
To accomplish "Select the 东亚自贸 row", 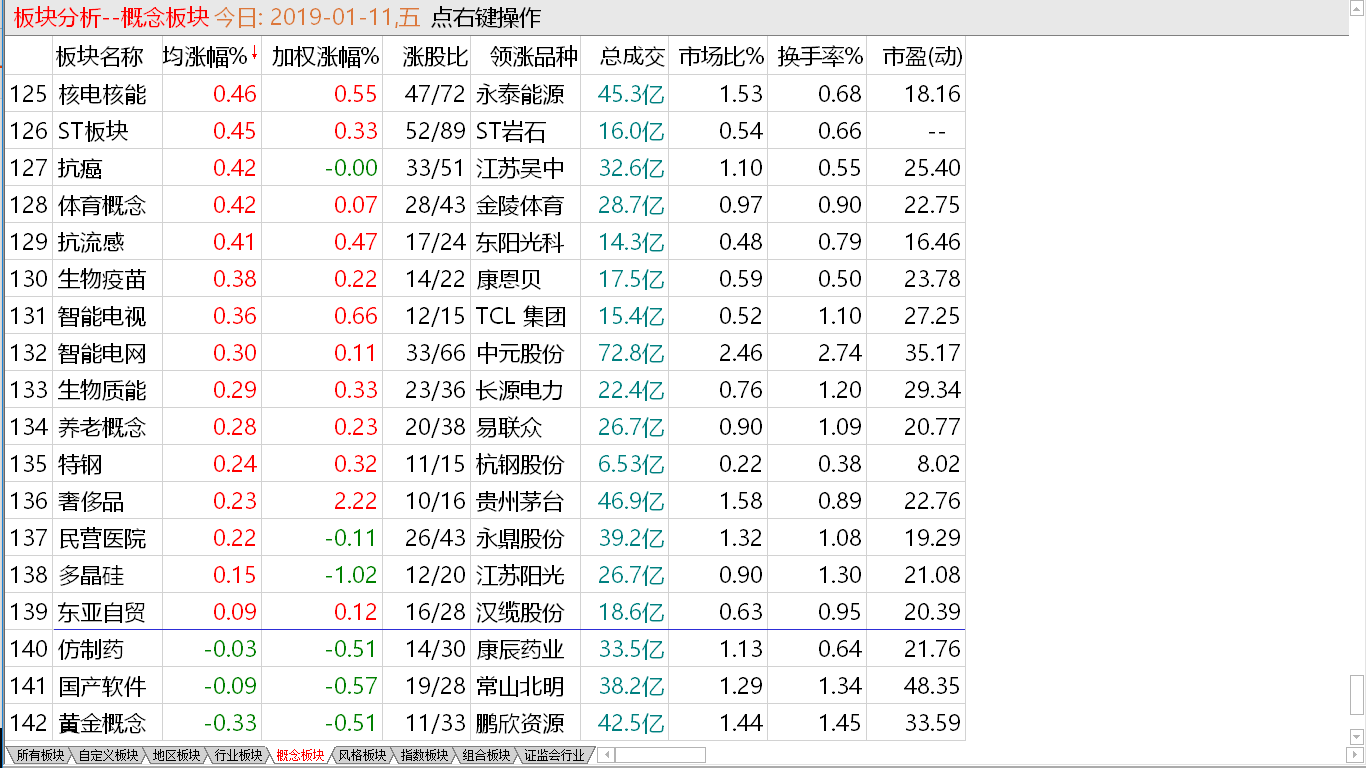I will 485,612.
